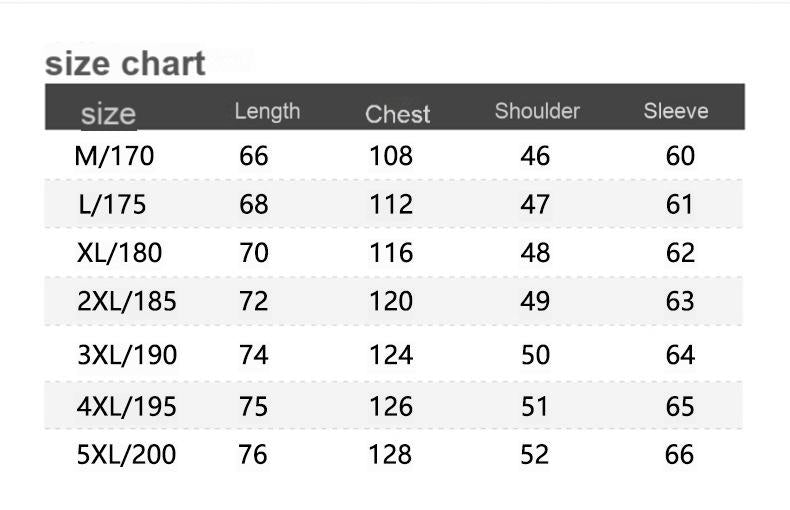Select the Shoulder column header
790x510 pixels.
click(537, 111)
